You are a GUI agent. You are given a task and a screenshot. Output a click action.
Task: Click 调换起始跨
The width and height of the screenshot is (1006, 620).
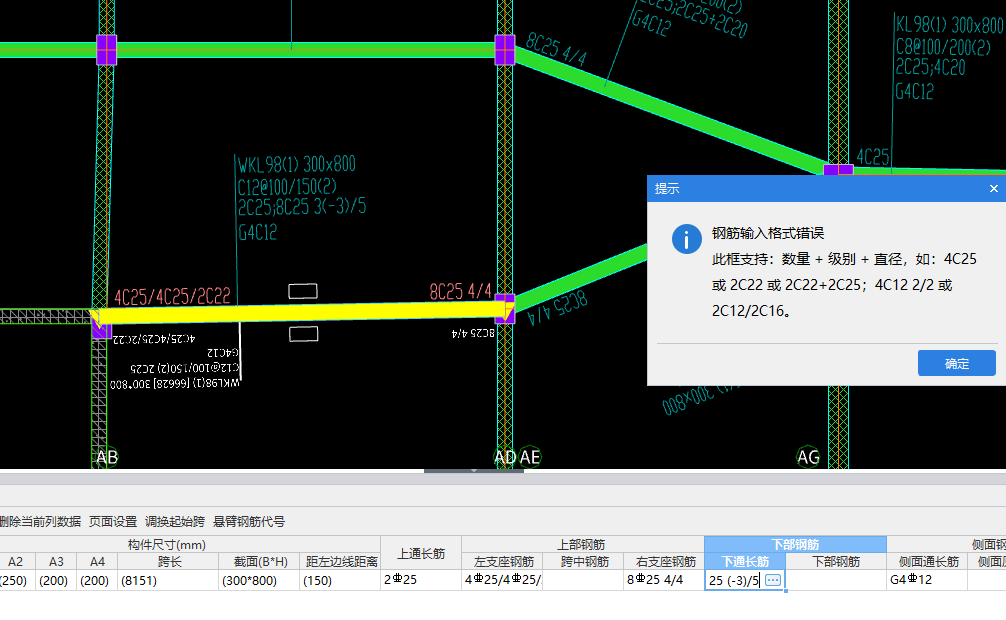[175, 521]
